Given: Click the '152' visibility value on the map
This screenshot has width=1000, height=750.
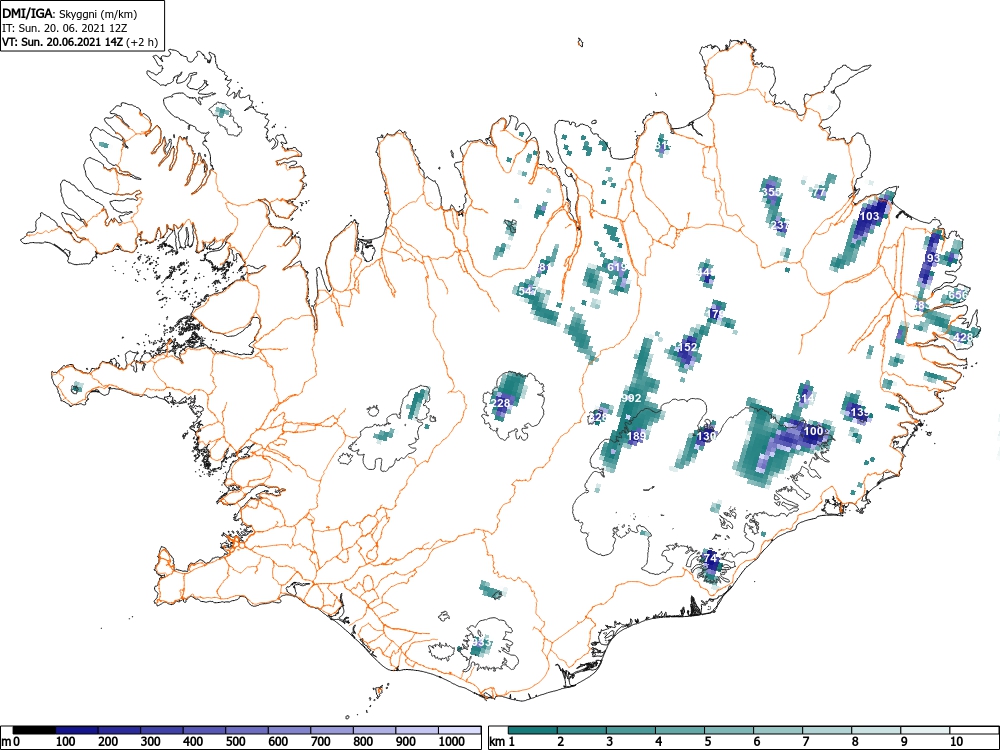Looking at the screenshot, I should click(687, 347).
